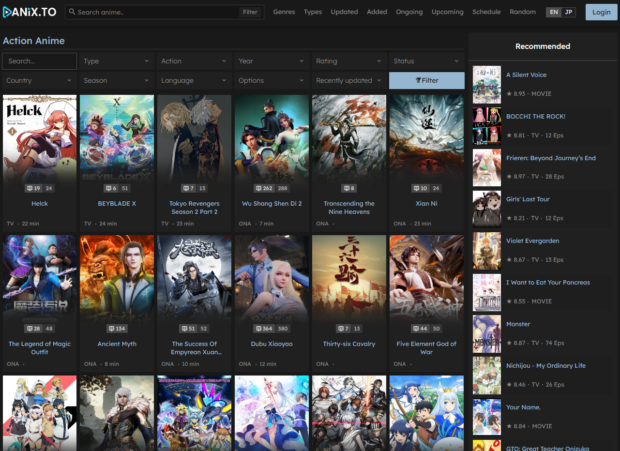620x451 pixels.
Task: Click the search magnifier icon in header
Action: click(72, 12)
